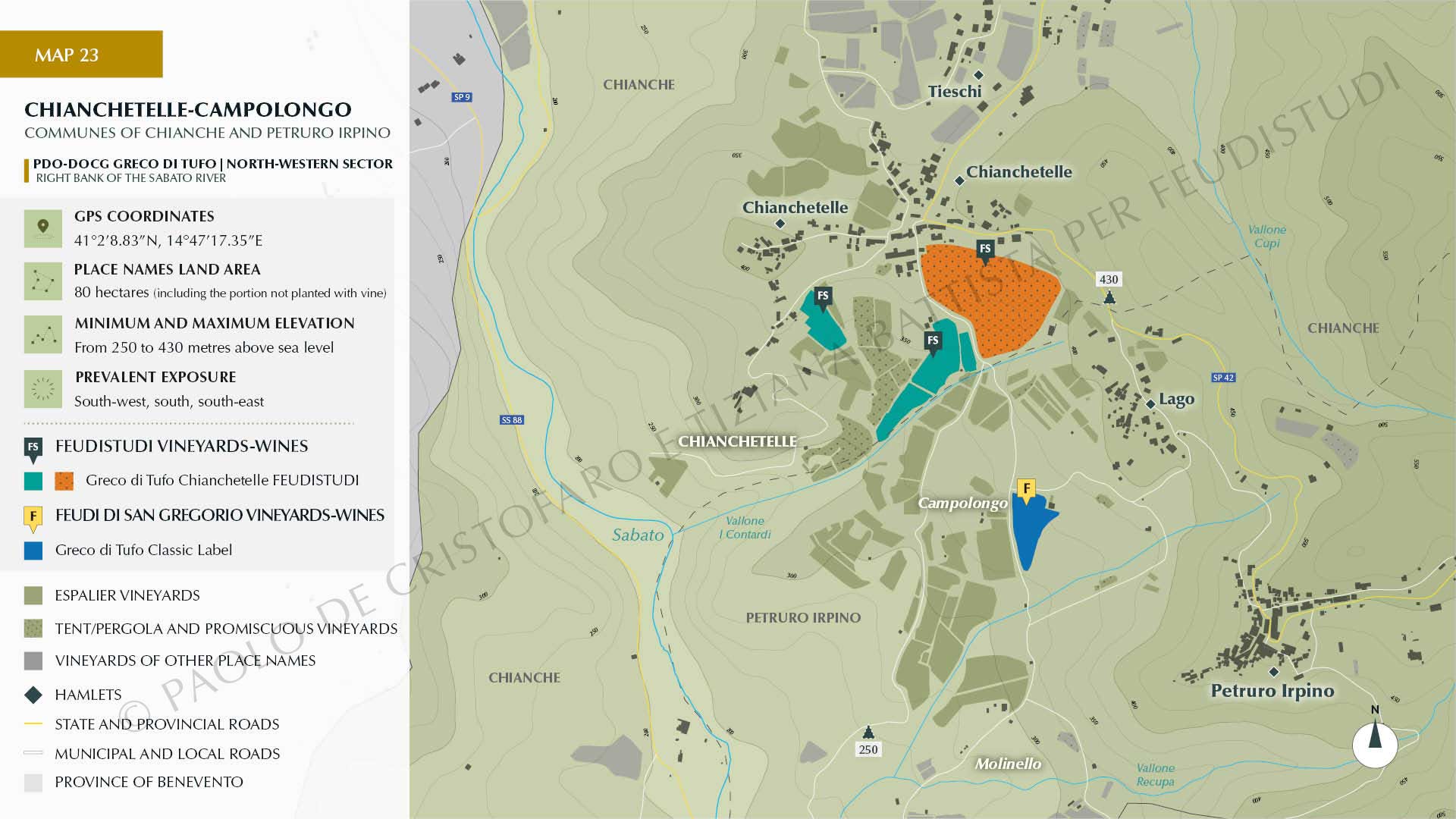Click the orange dotted legend swatch

(x=64, y=481)
